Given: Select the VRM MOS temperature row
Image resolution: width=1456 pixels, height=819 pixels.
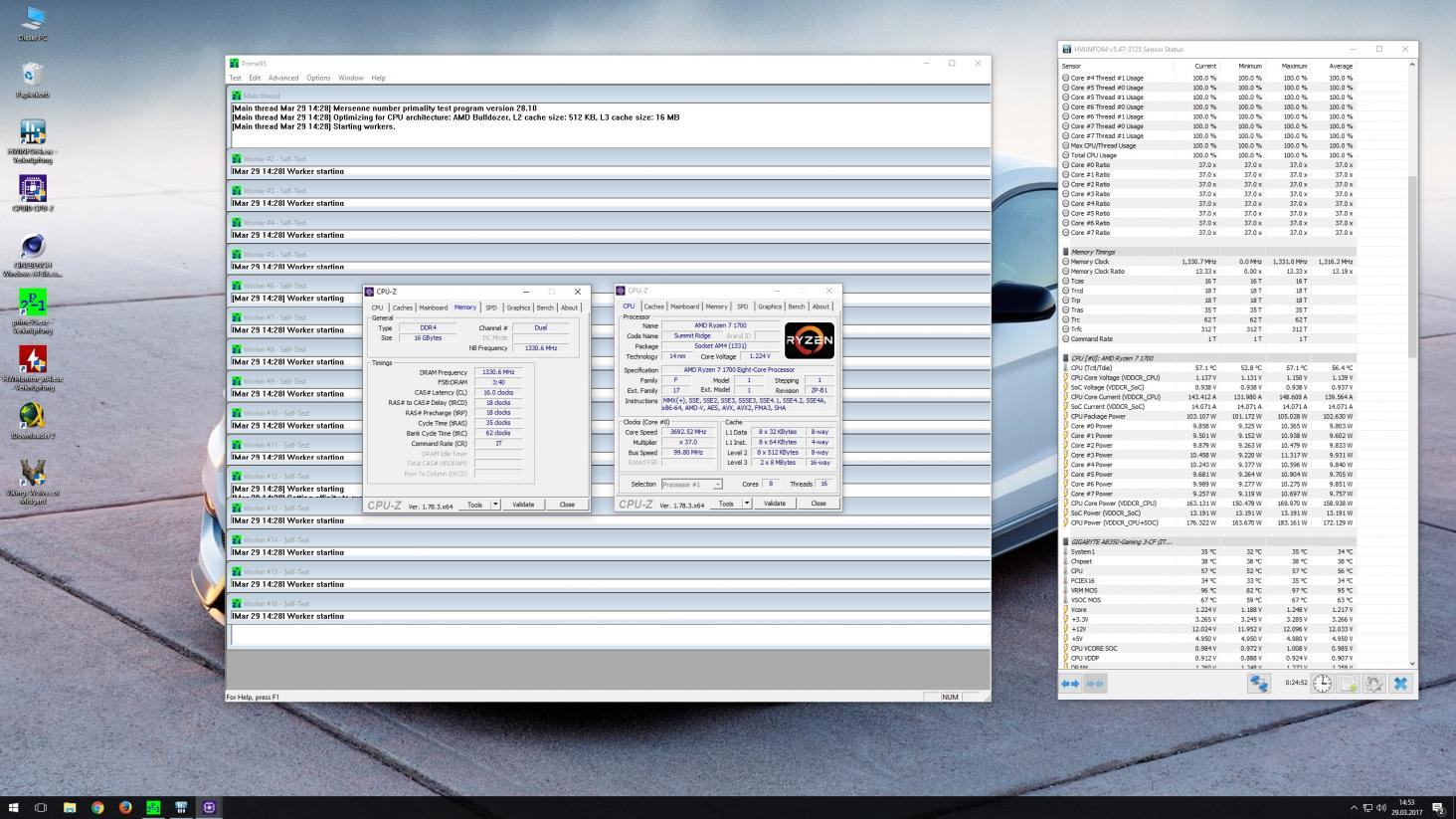Looking at the screenshot, I should pos(1208,590).
